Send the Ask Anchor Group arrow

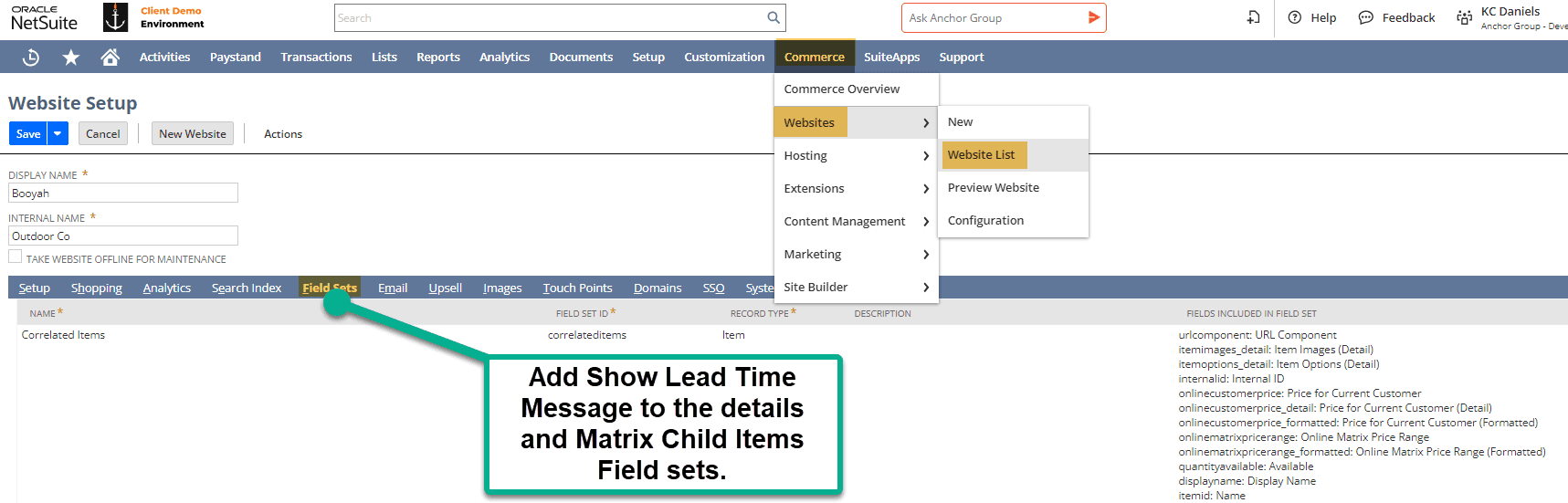(1094, 17)
